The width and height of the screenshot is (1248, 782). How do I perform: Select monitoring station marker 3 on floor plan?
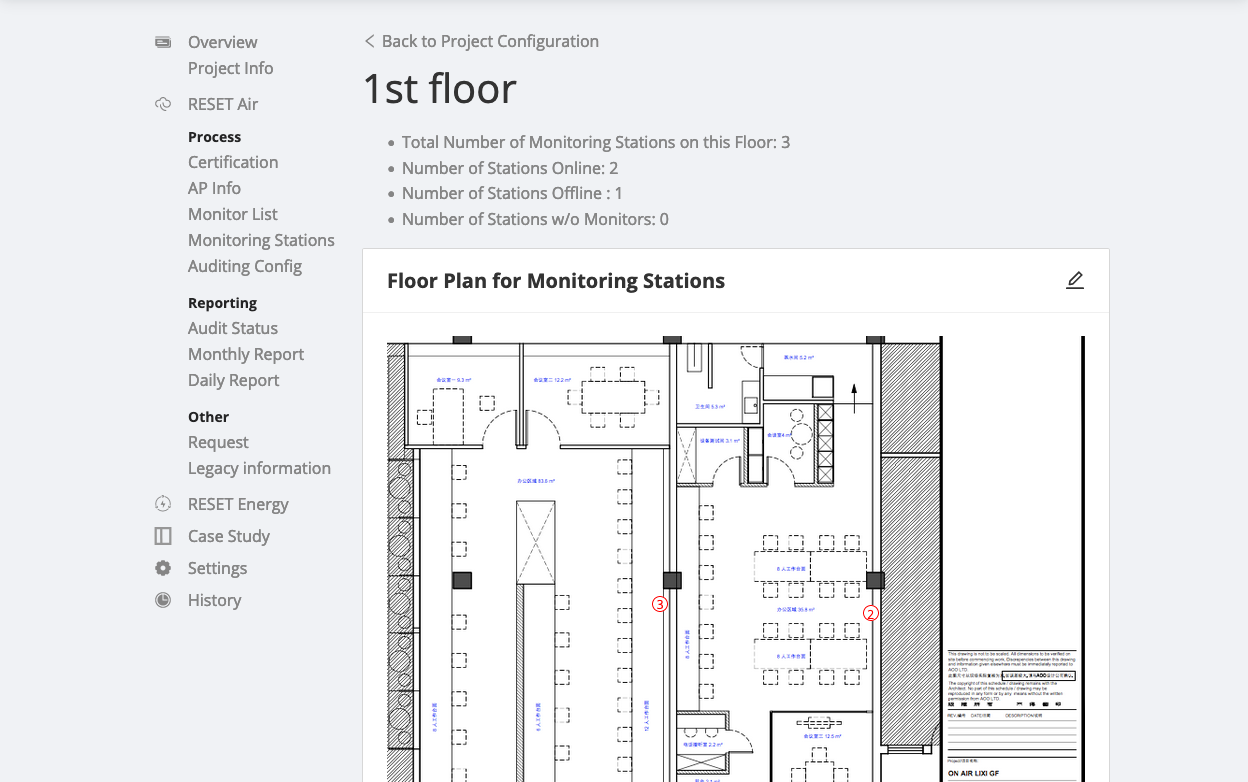(x=659, y=604)
